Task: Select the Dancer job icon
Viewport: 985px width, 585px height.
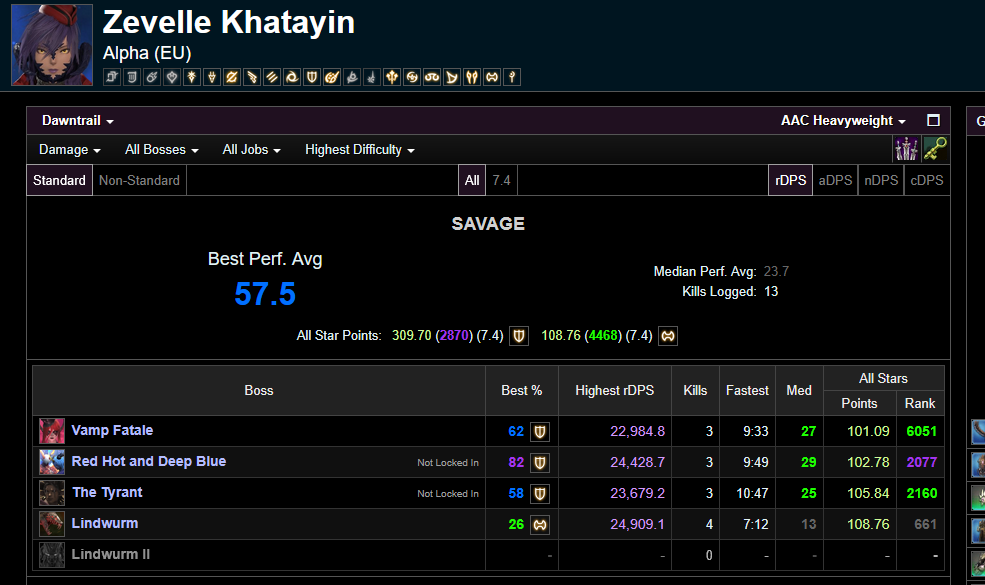Action: coord(172,77)
